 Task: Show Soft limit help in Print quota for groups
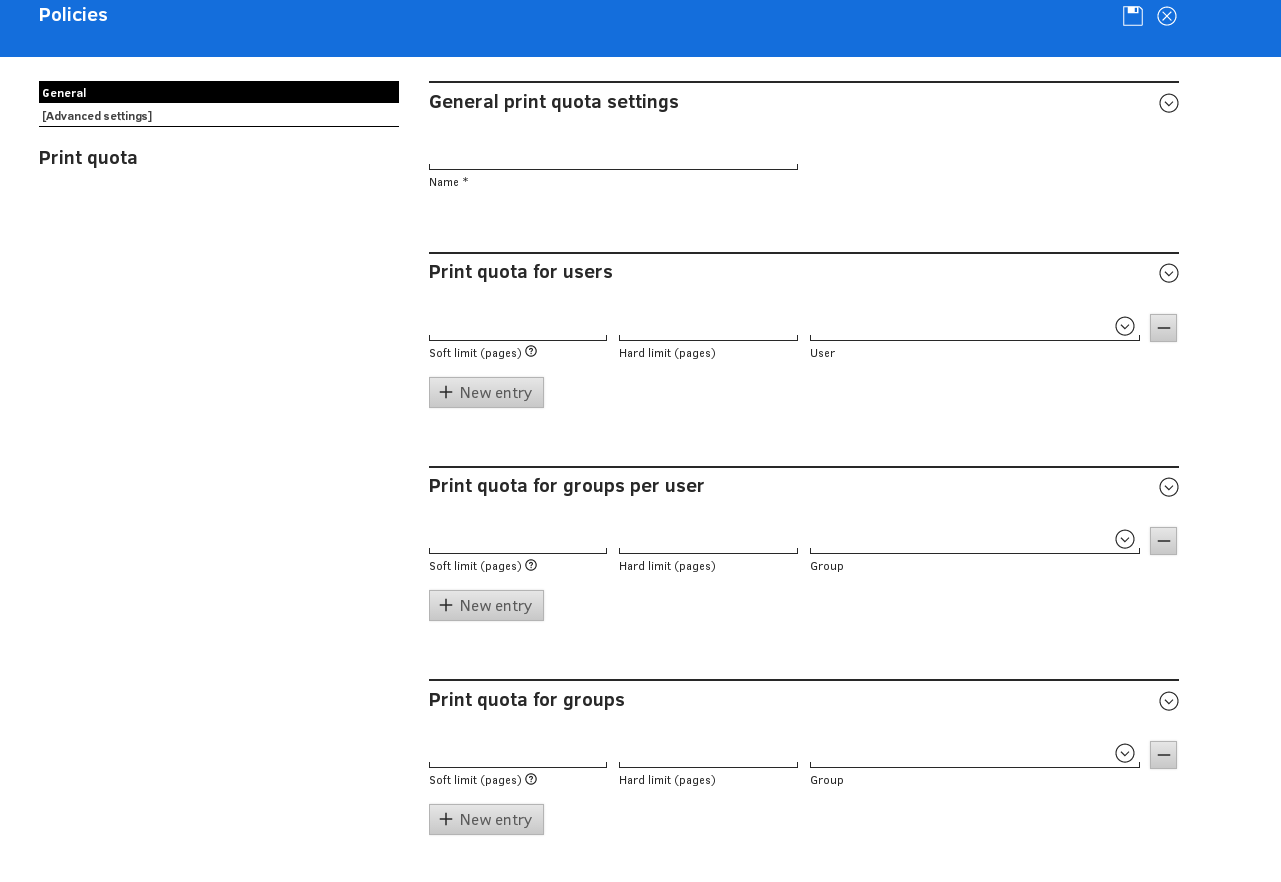(x=531, y=779)
